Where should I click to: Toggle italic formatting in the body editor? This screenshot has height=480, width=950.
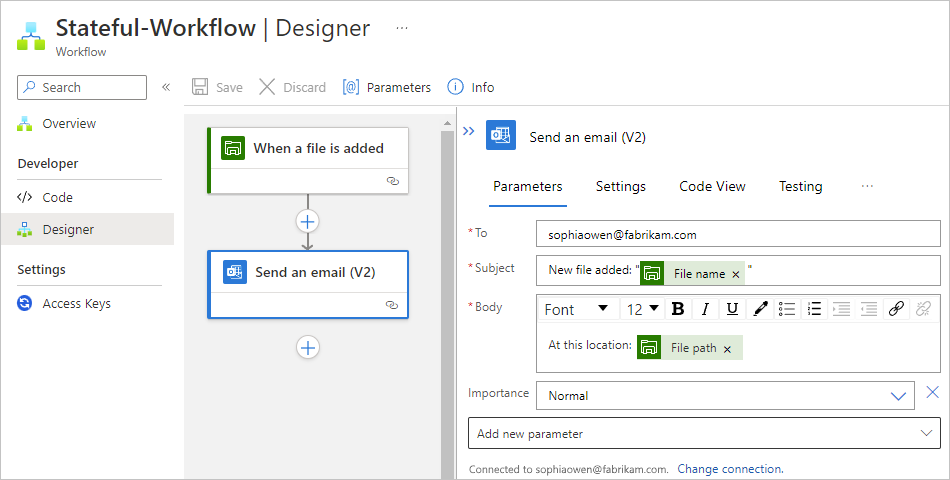705,309
